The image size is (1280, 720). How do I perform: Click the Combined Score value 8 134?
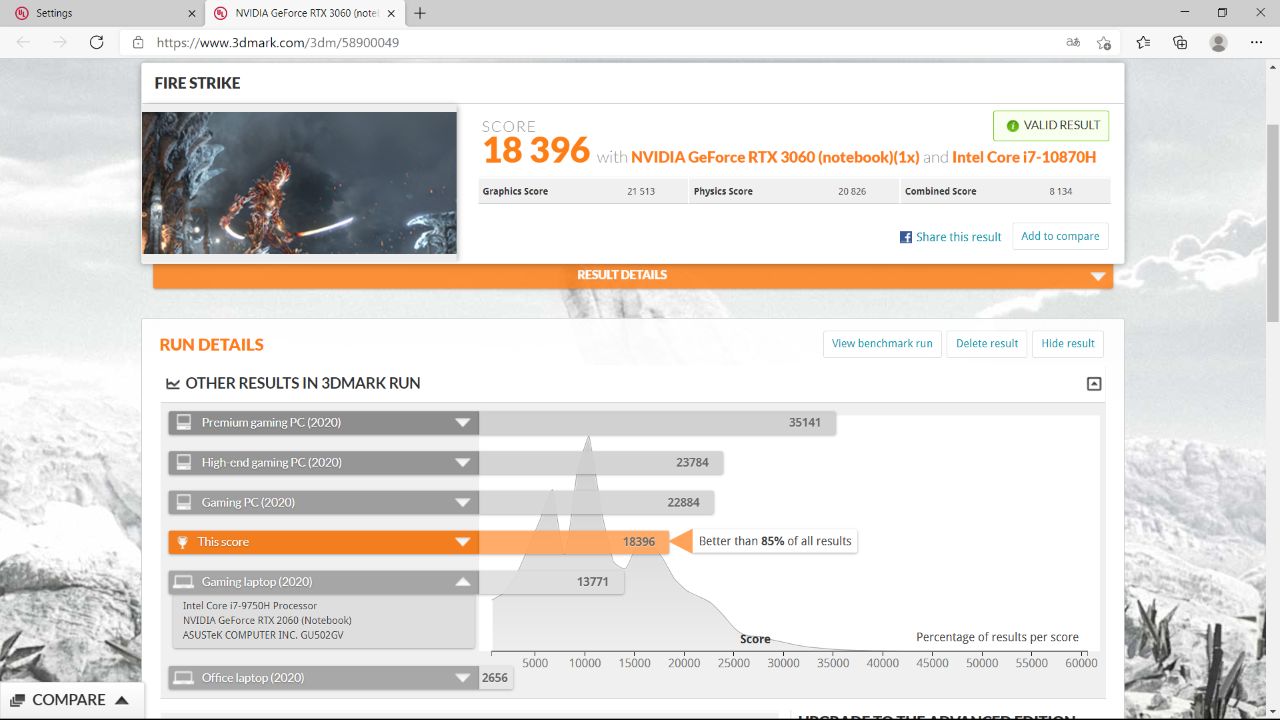tap(1061, 192)
